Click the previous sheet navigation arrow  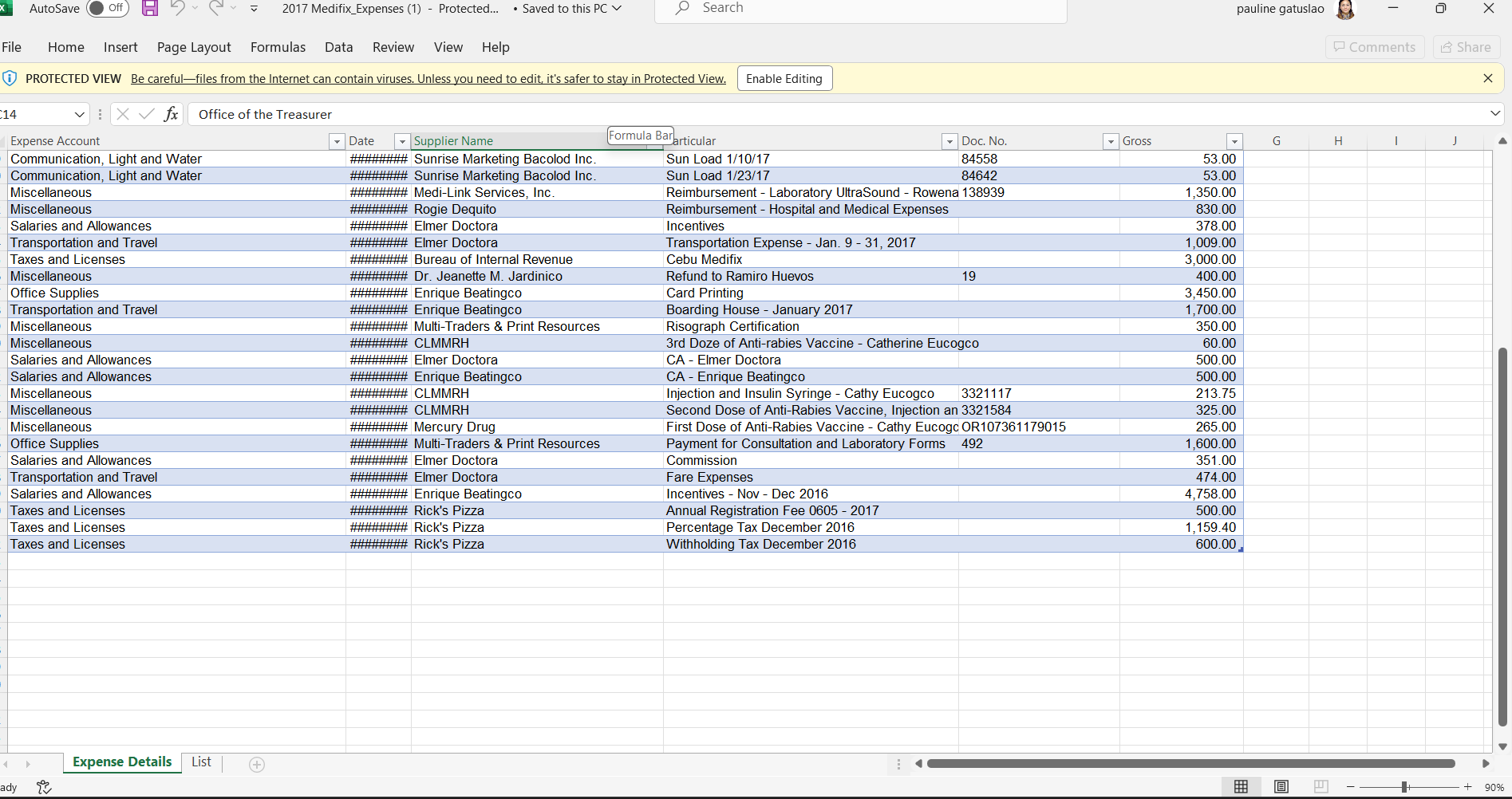6,764
